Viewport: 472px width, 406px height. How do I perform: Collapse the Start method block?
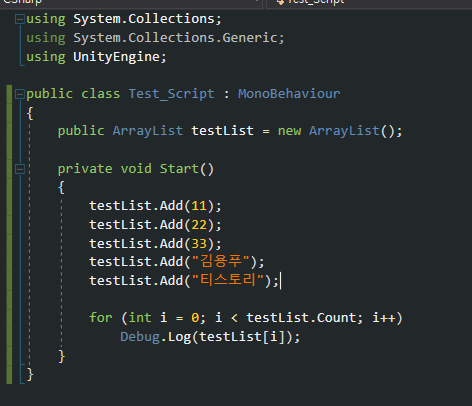click(20, 169)
